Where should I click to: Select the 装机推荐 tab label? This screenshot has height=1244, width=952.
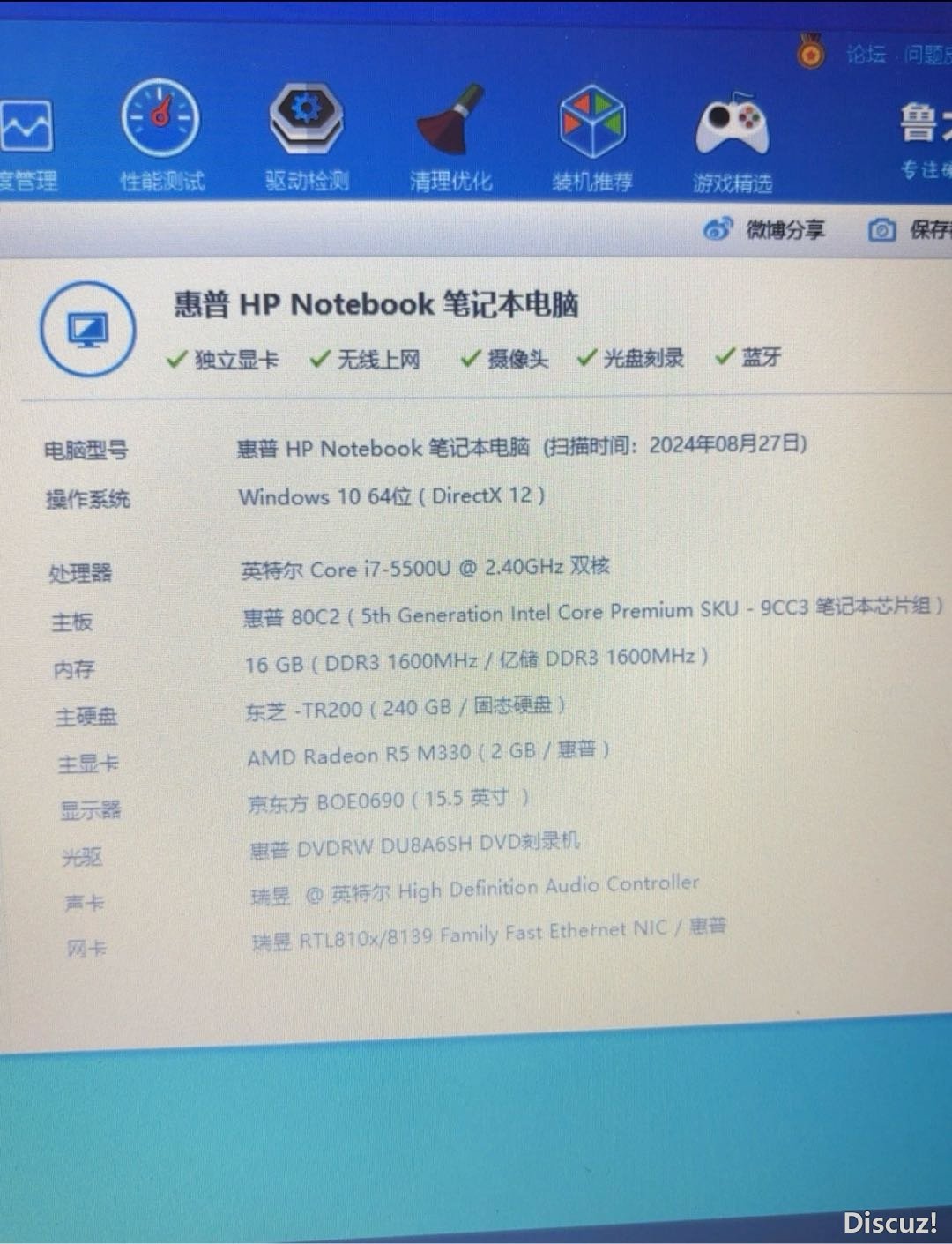click(592, 182)
